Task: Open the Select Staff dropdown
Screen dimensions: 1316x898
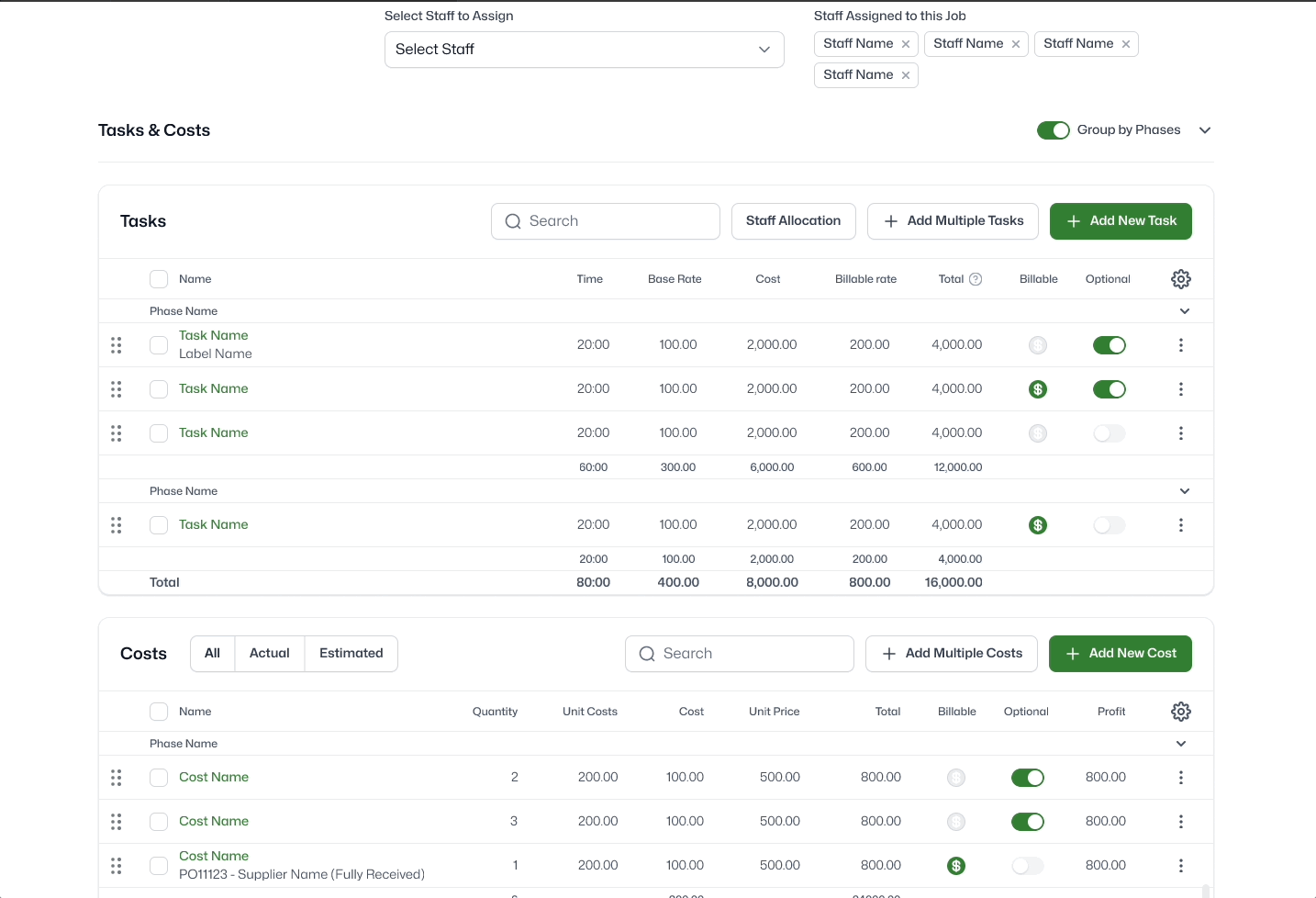Action: (585, 50)
